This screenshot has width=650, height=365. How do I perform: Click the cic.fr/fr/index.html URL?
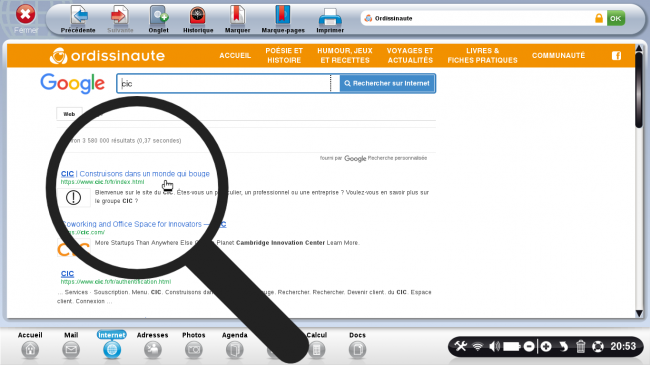point(102,182)
